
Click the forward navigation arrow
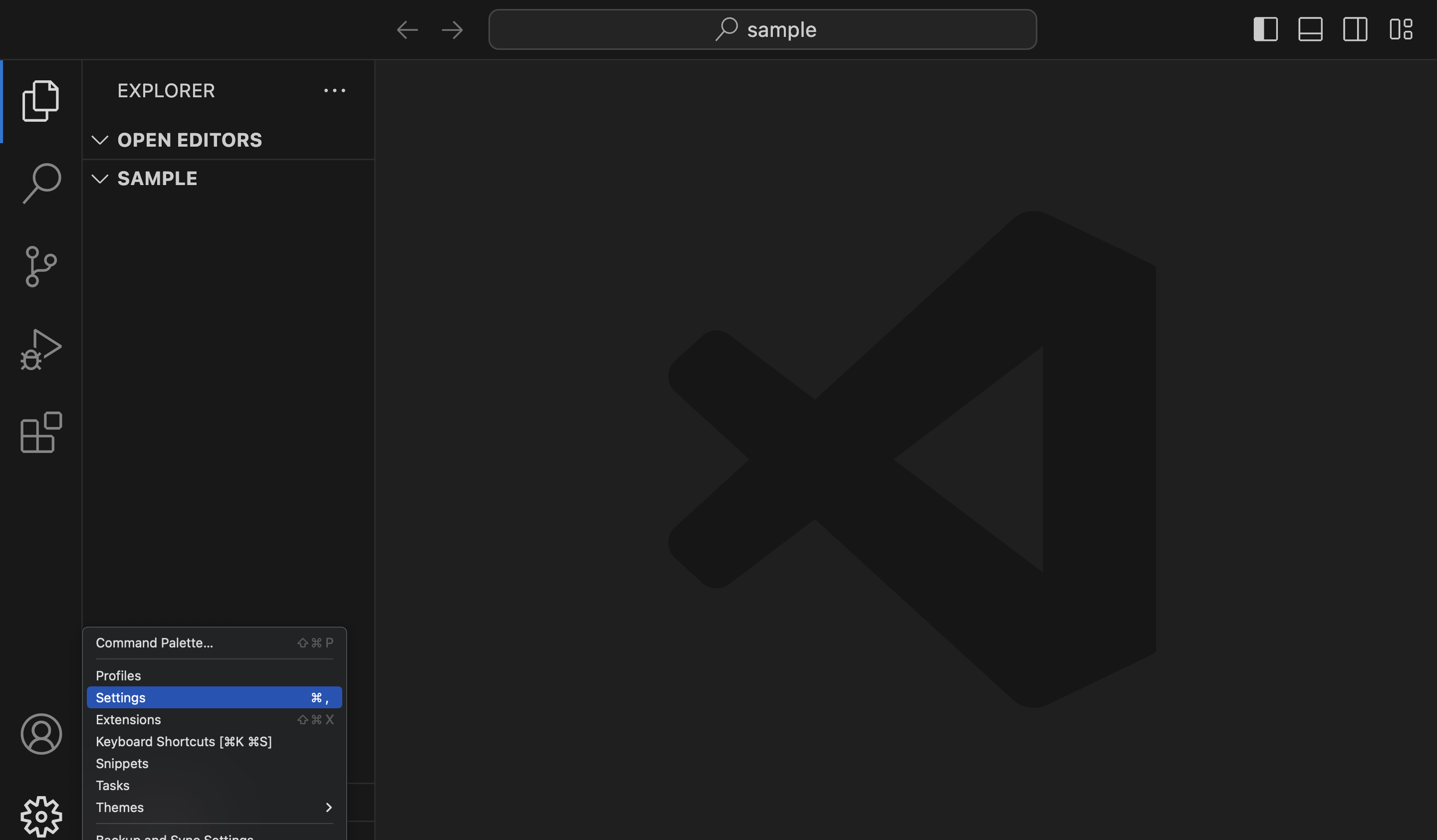point(452,29)
